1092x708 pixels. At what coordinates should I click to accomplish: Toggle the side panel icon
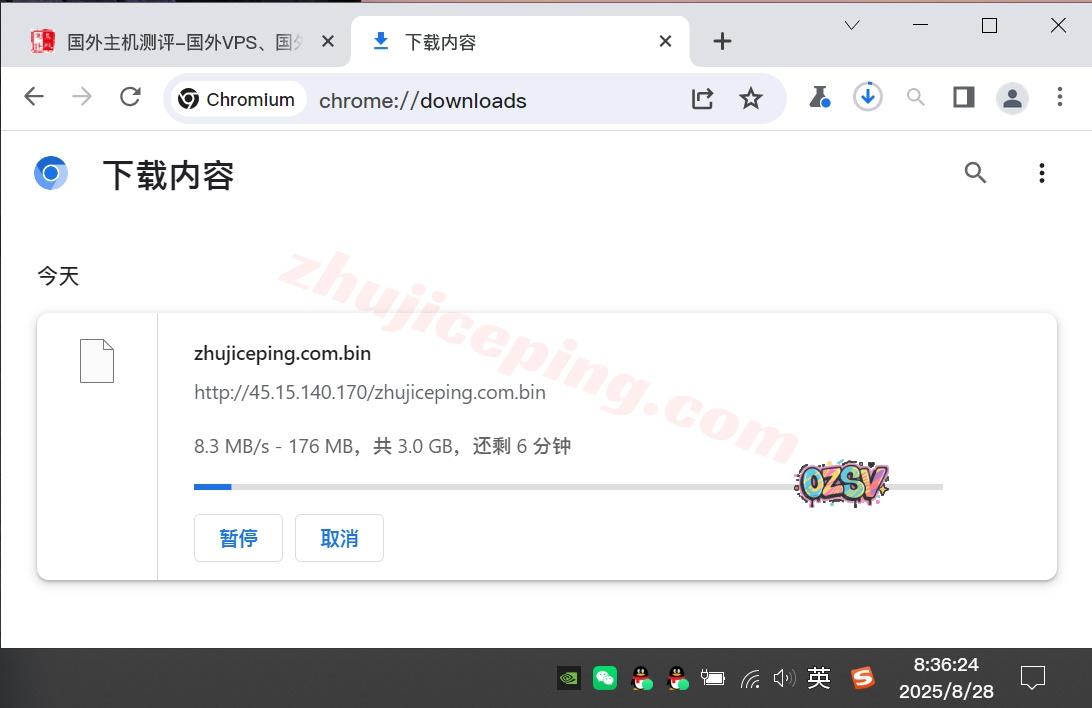pyautogui.click(x=963, y=97)
